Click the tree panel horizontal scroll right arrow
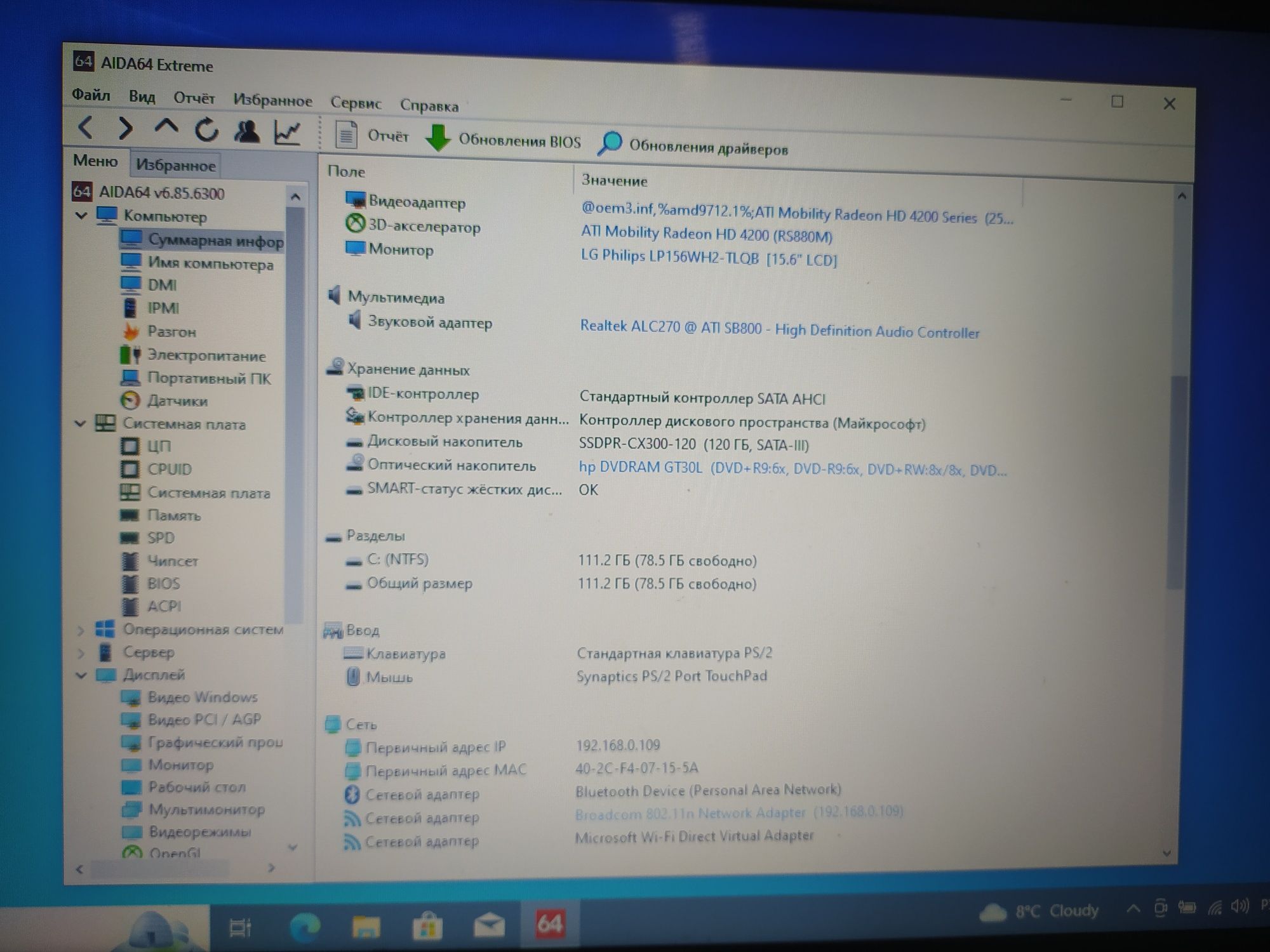This screenshot has width=1270, height=952. (272, 868)
